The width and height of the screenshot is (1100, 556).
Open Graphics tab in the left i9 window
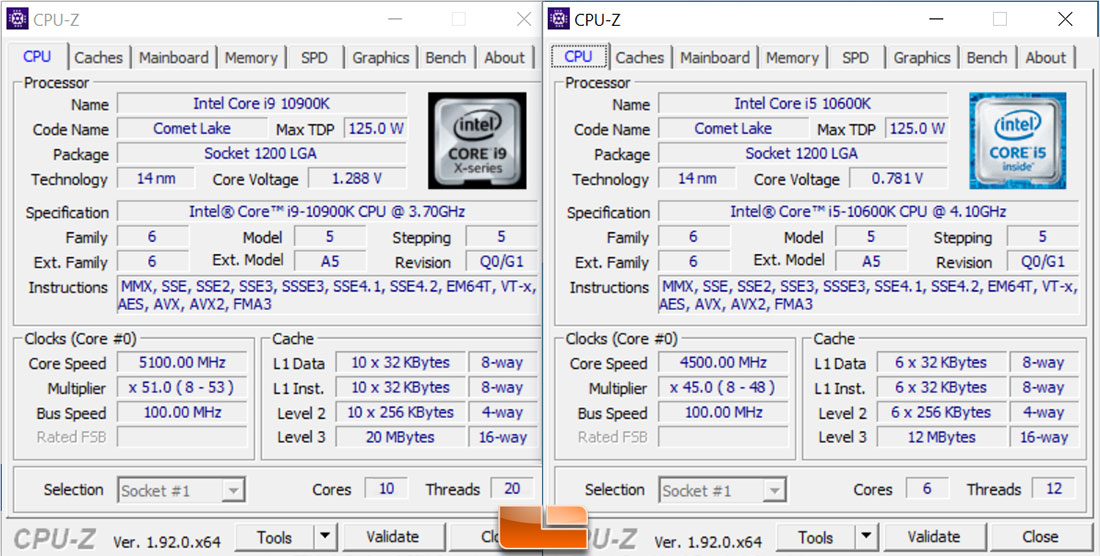tap(380, 57)
